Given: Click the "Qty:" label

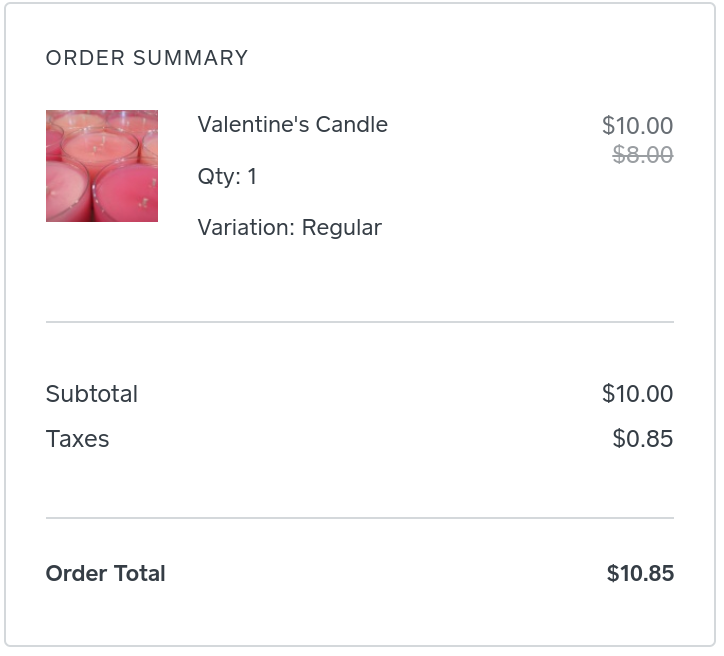Looking at the screenshot, I should (x=219, y=177).
